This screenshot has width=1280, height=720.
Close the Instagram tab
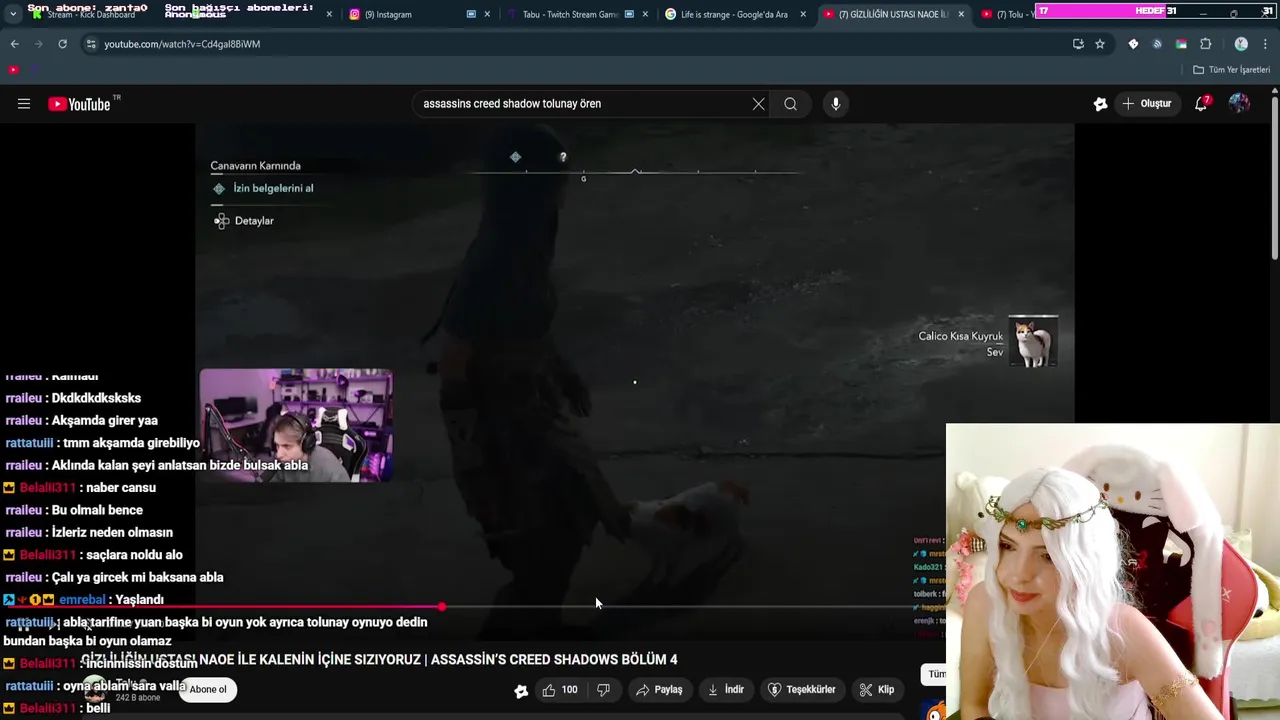pos(487,15)
